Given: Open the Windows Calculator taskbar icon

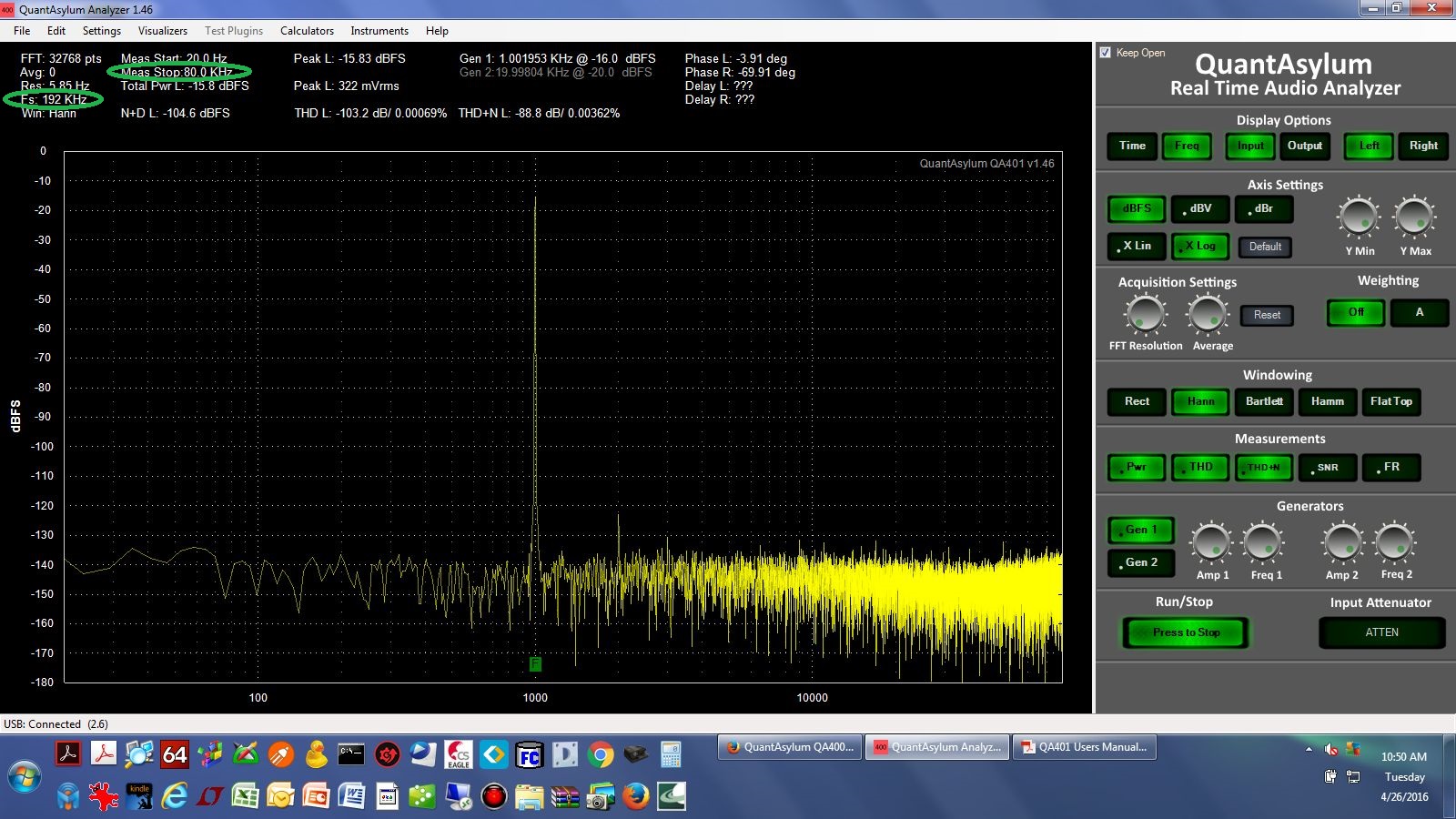Looking at the screenshot, I should tap(671, 754).
